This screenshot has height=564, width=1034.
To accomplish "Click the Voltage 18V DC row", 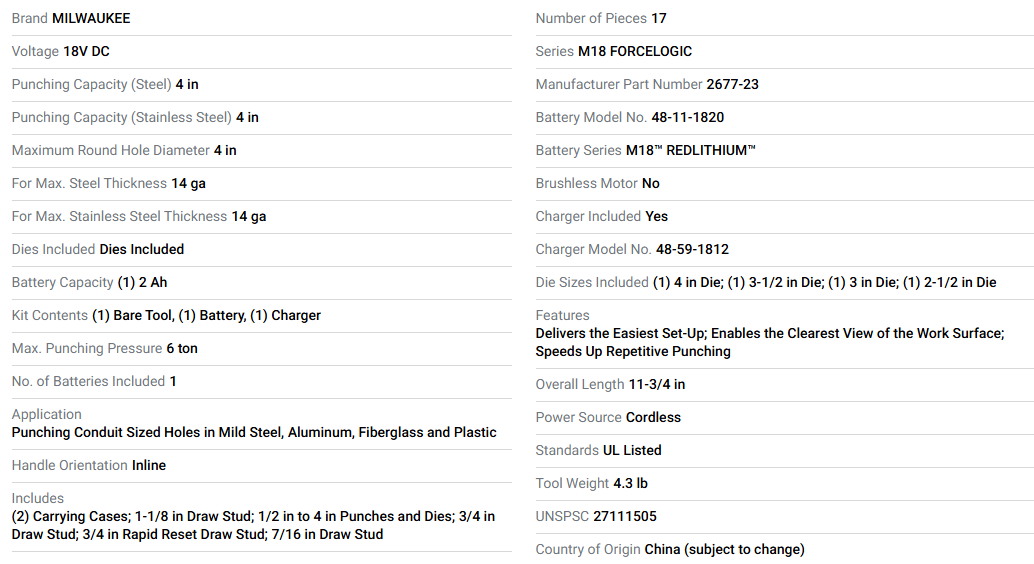I will pos(262,51).
